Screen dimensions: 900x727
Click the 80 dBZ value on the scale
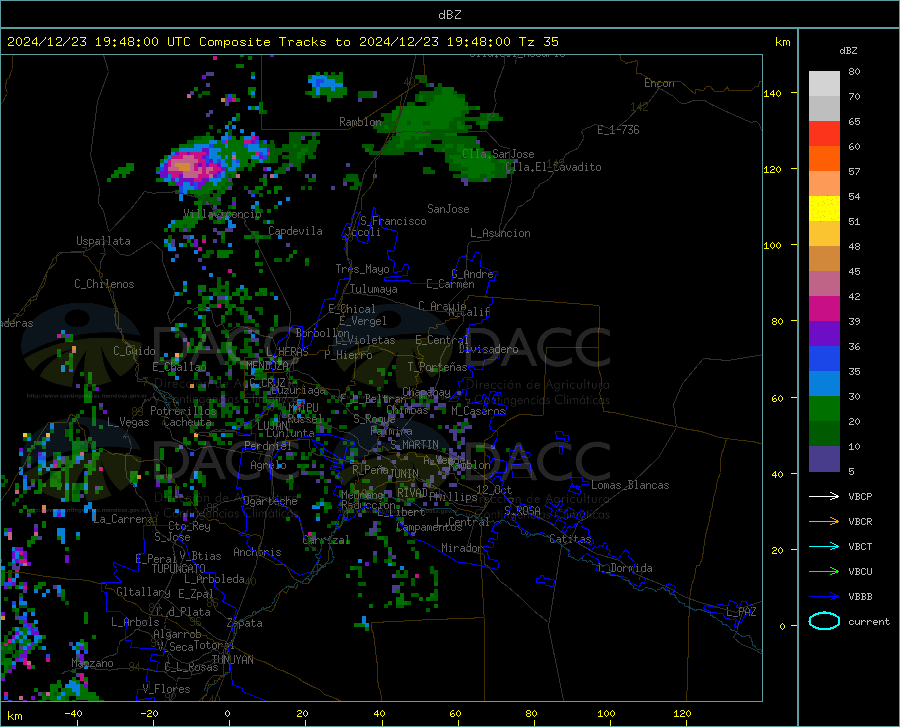click(x=854, y=72)
